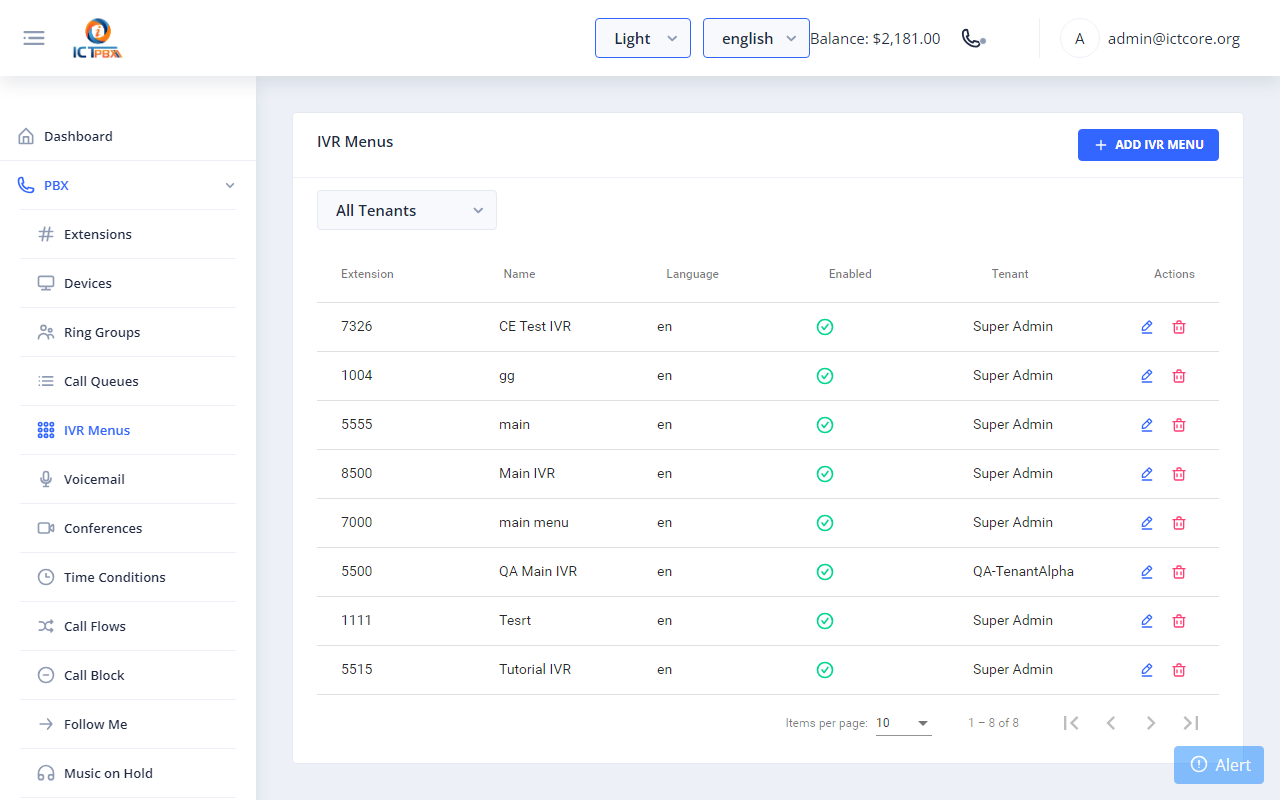Click the ICTPBX logo

point(97,39)
